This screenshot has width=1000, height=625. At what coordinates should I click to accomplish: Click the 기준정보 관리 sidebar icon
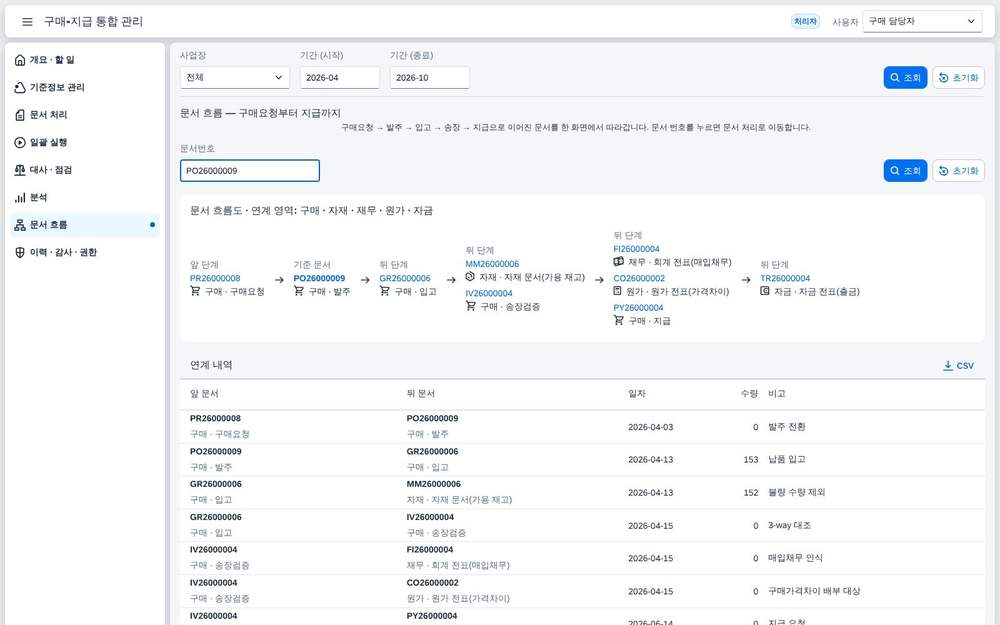click(x=20, y=87)
